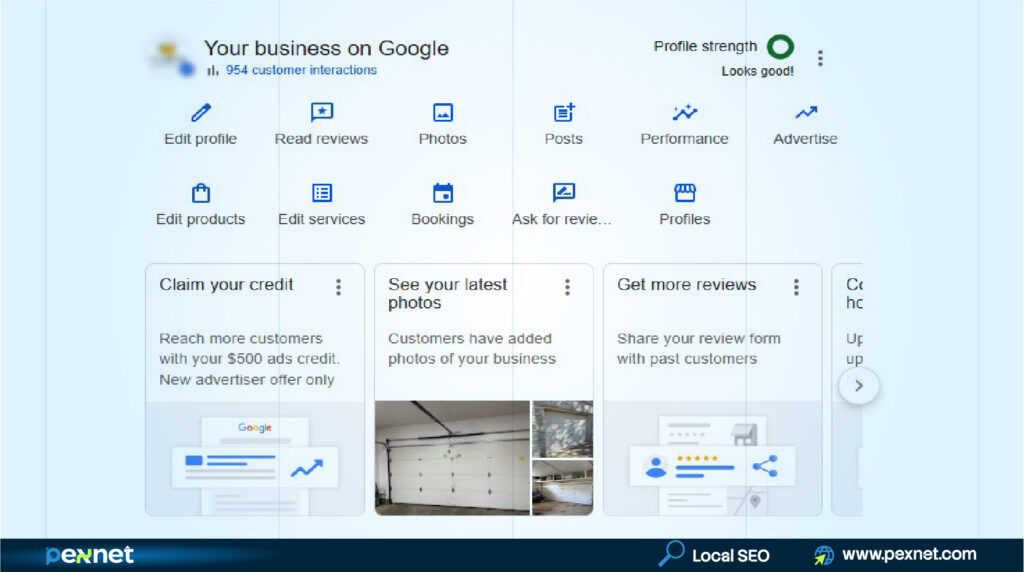Open Claim your credit card options menu
Viewport: 1024px width, 572px height.
pos(338,287)
